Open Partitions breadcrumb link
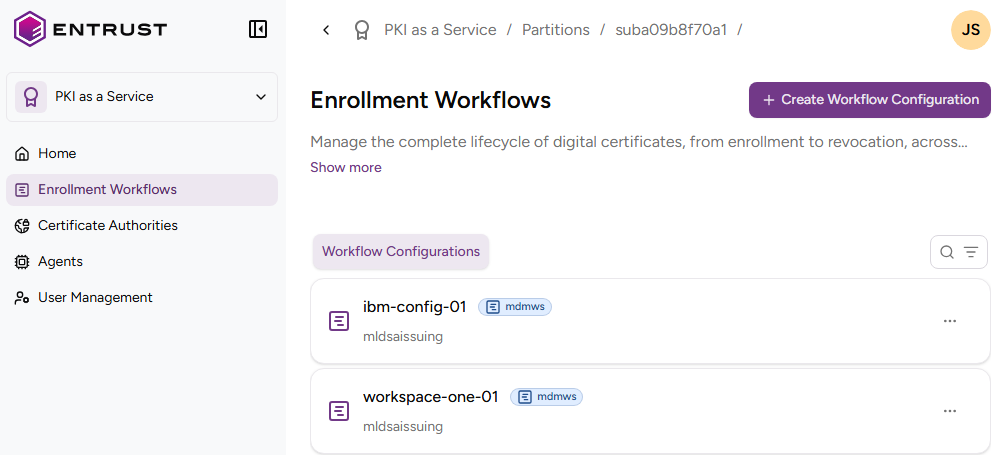 (x=556, y=30)
